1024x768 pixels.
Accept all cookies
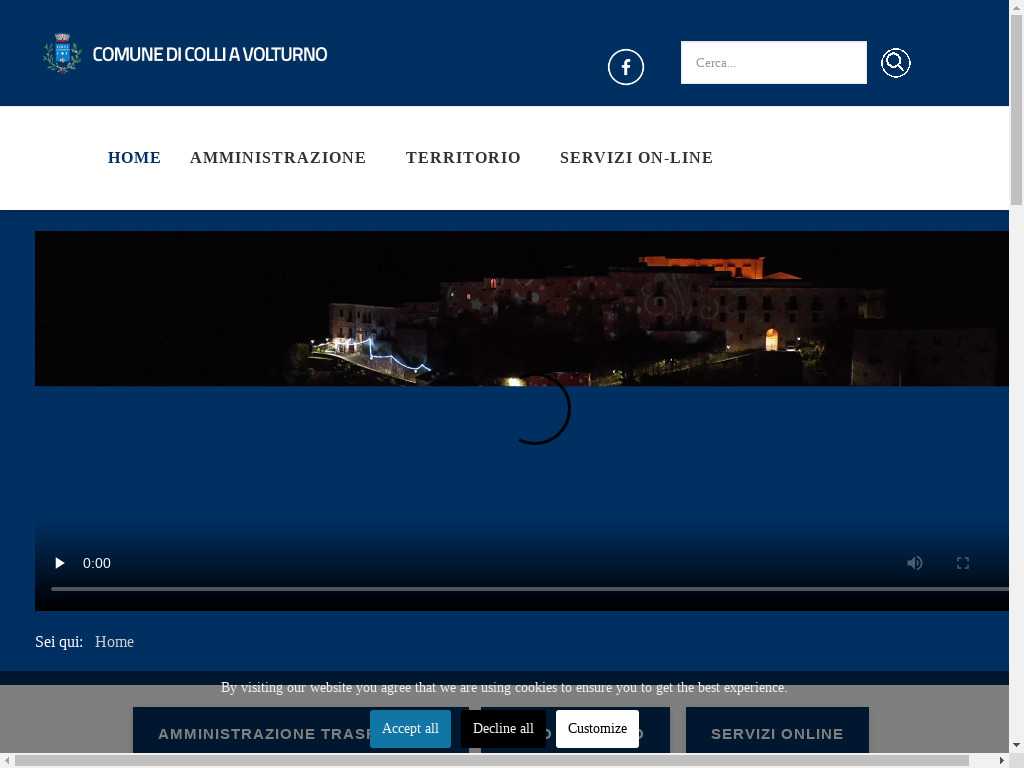(410, 729)
